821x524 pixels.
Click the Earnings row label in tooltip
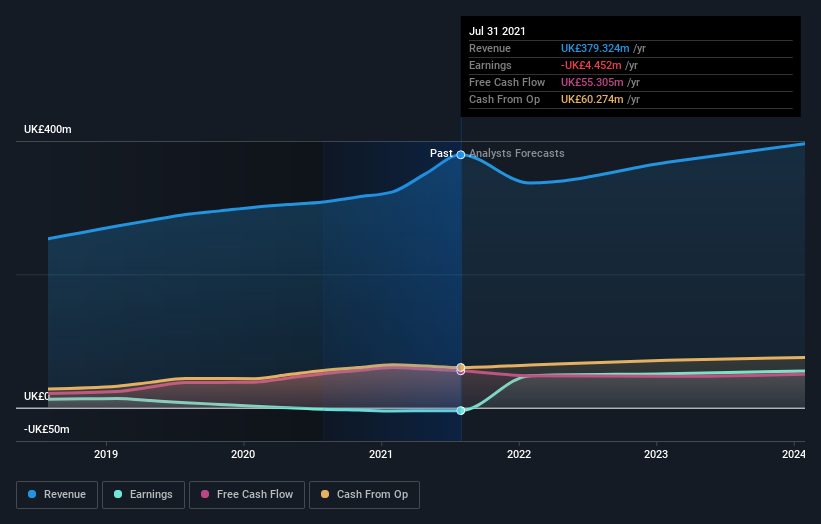tap(490, 65)
